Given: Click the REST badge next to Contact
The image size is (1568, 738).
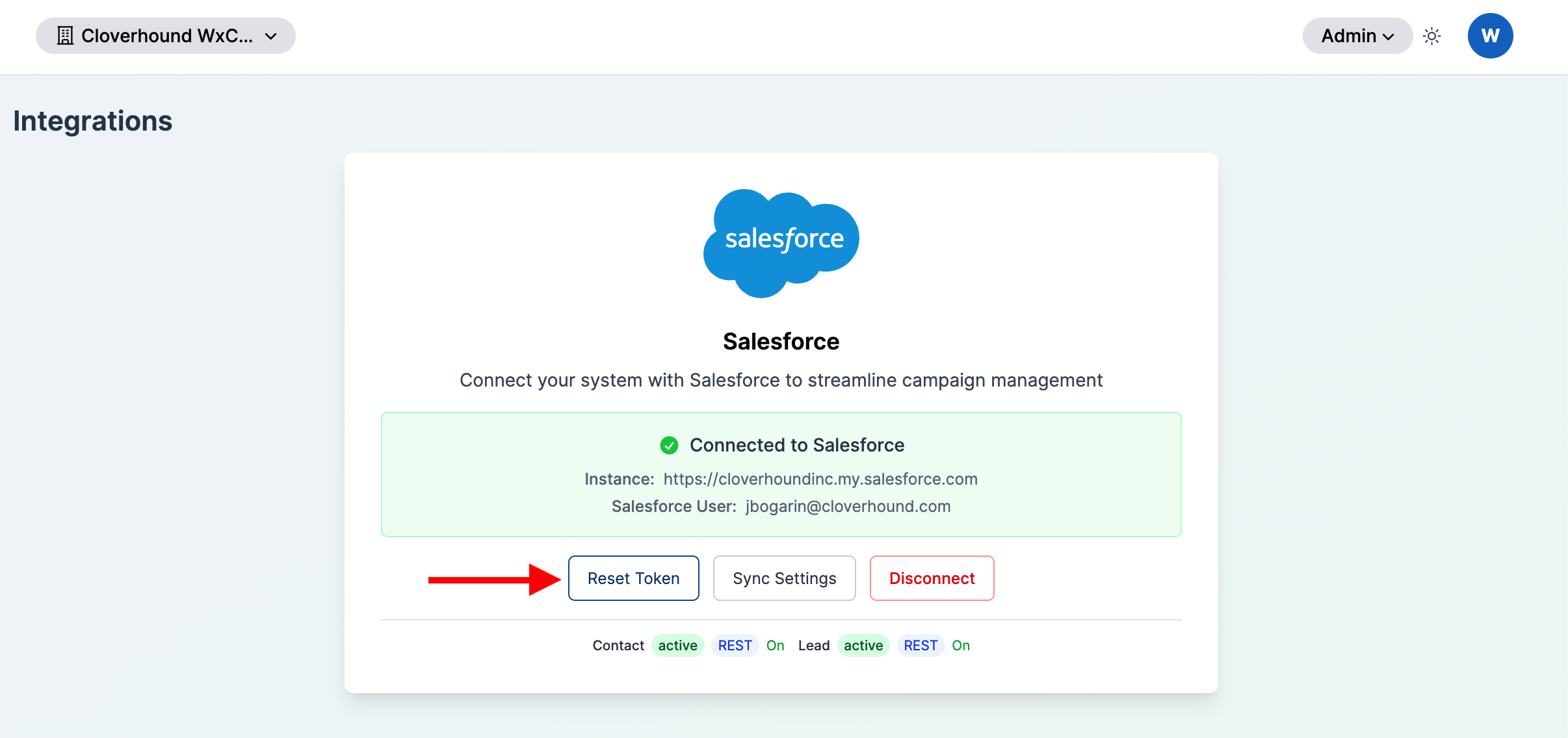Looking at the screenshot, I should [735, 645].
